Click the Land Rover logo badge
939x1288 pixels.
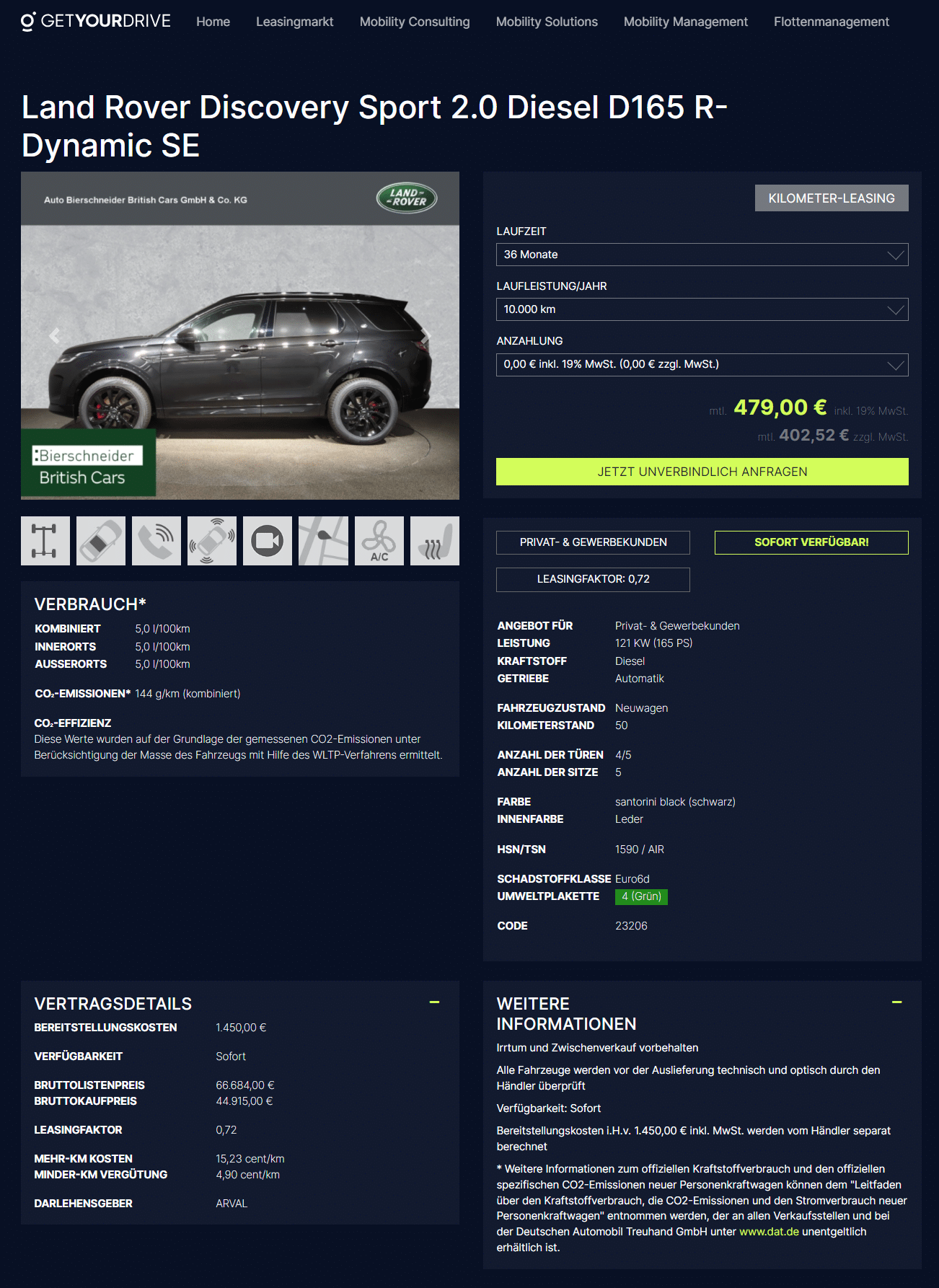[407, 198]
